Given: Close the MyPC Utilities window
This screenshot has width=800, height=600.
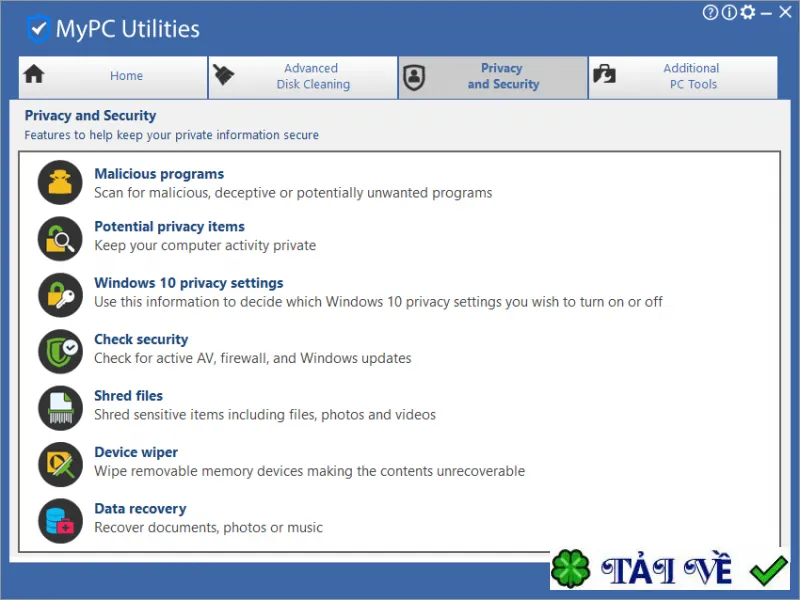Looking at the screenshot, I should (785, 12).
